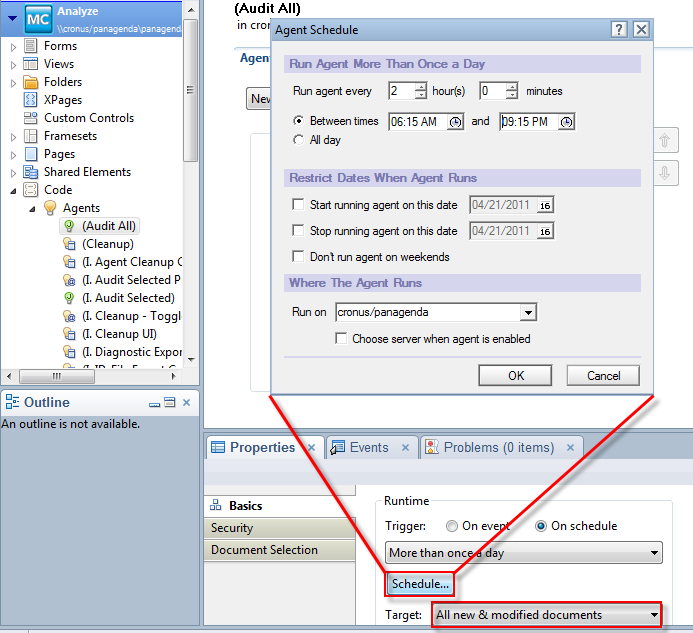693x633 pixels.
Task: Open the start time clock picker
Action: point(456,122)
